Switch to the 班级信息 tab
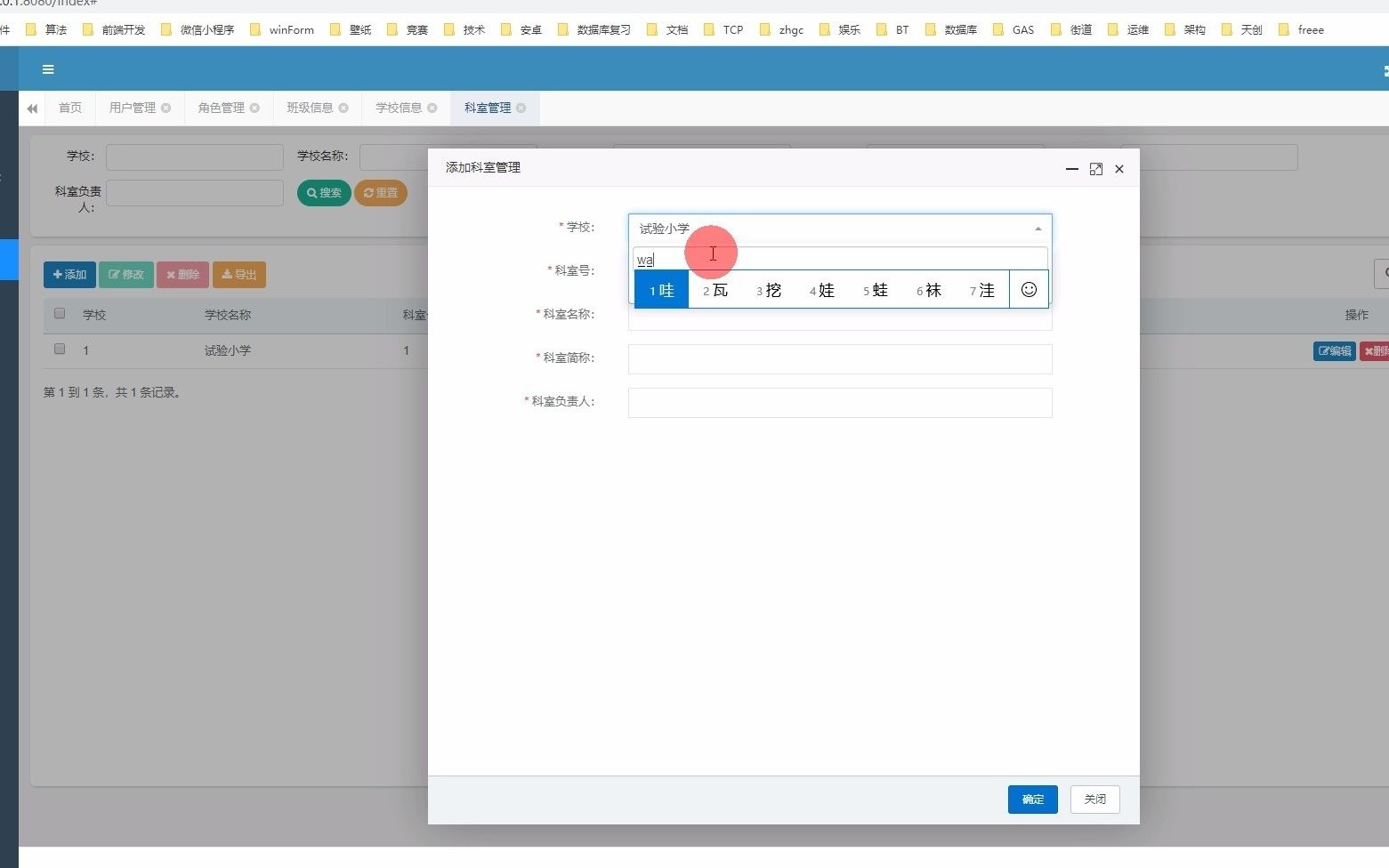 310,108
